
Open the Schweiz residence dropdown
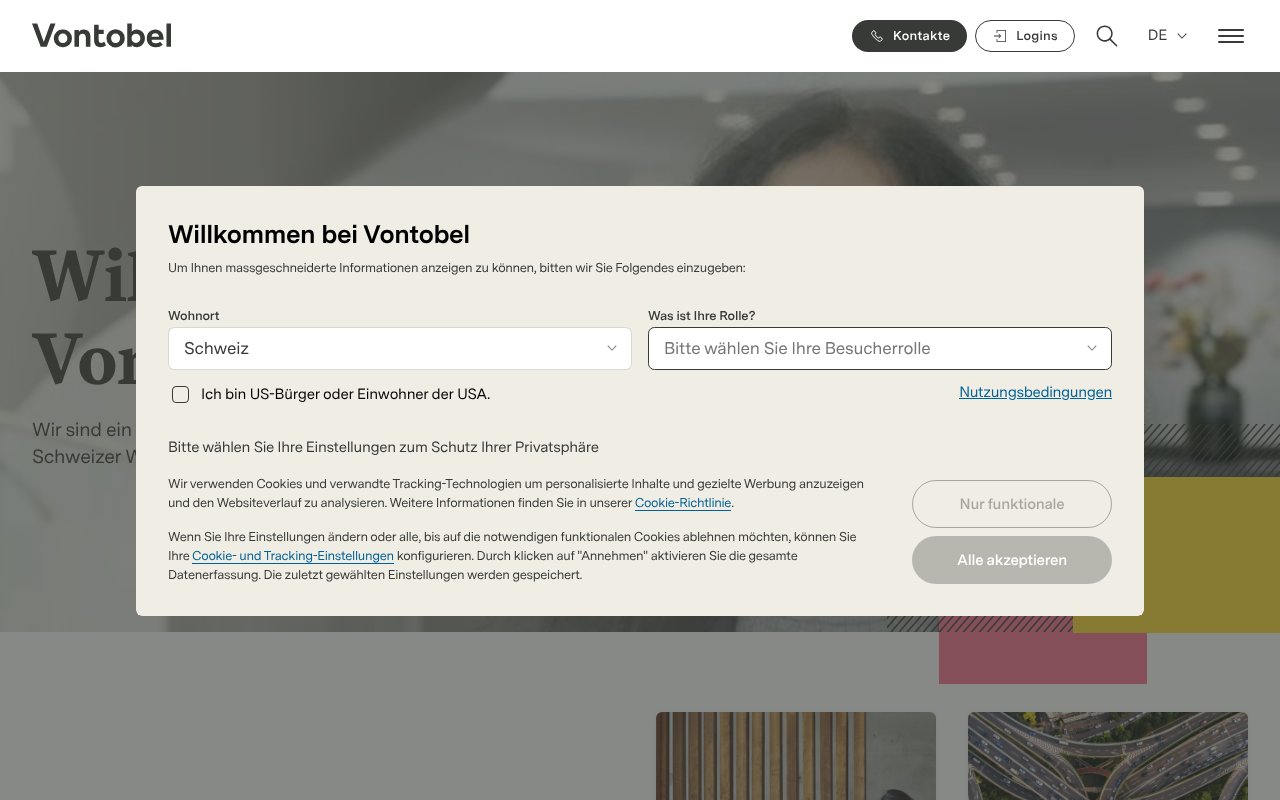(400, 348)
